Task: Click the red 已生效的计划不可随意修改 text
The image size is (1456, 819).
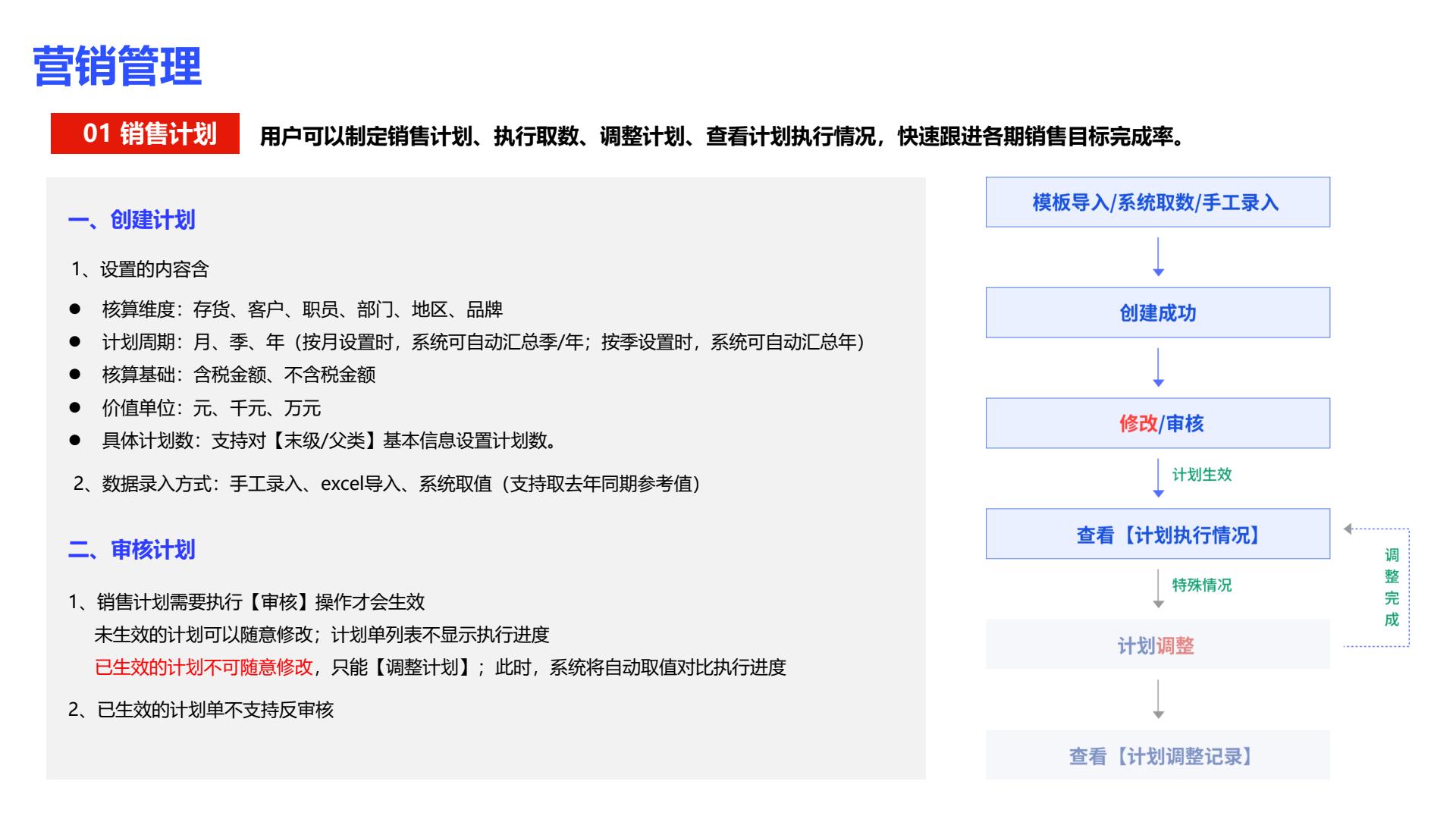Action: point(203,667)
